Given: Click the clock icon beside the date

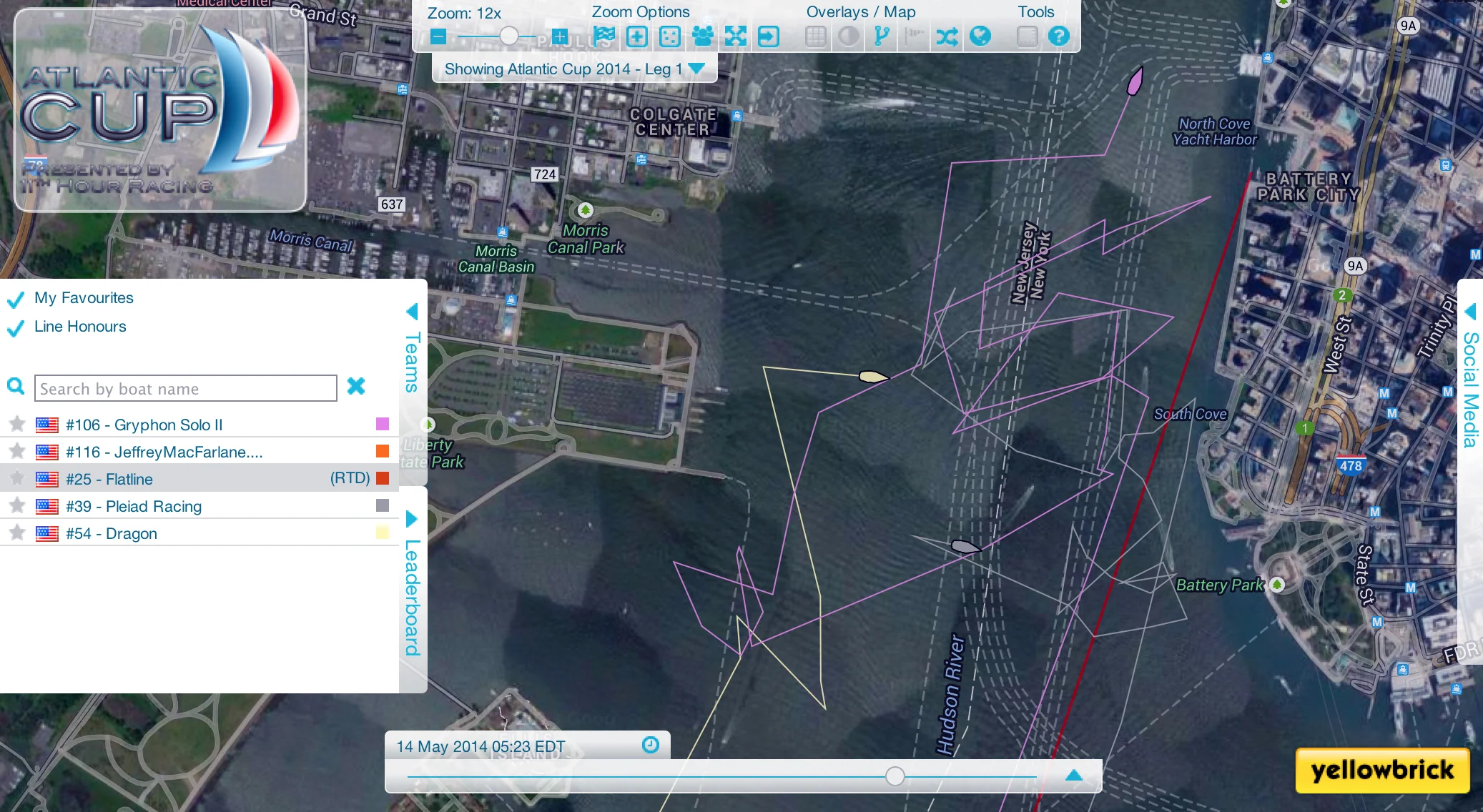Looking at the screenshot, I should click(x=650, y=745).
